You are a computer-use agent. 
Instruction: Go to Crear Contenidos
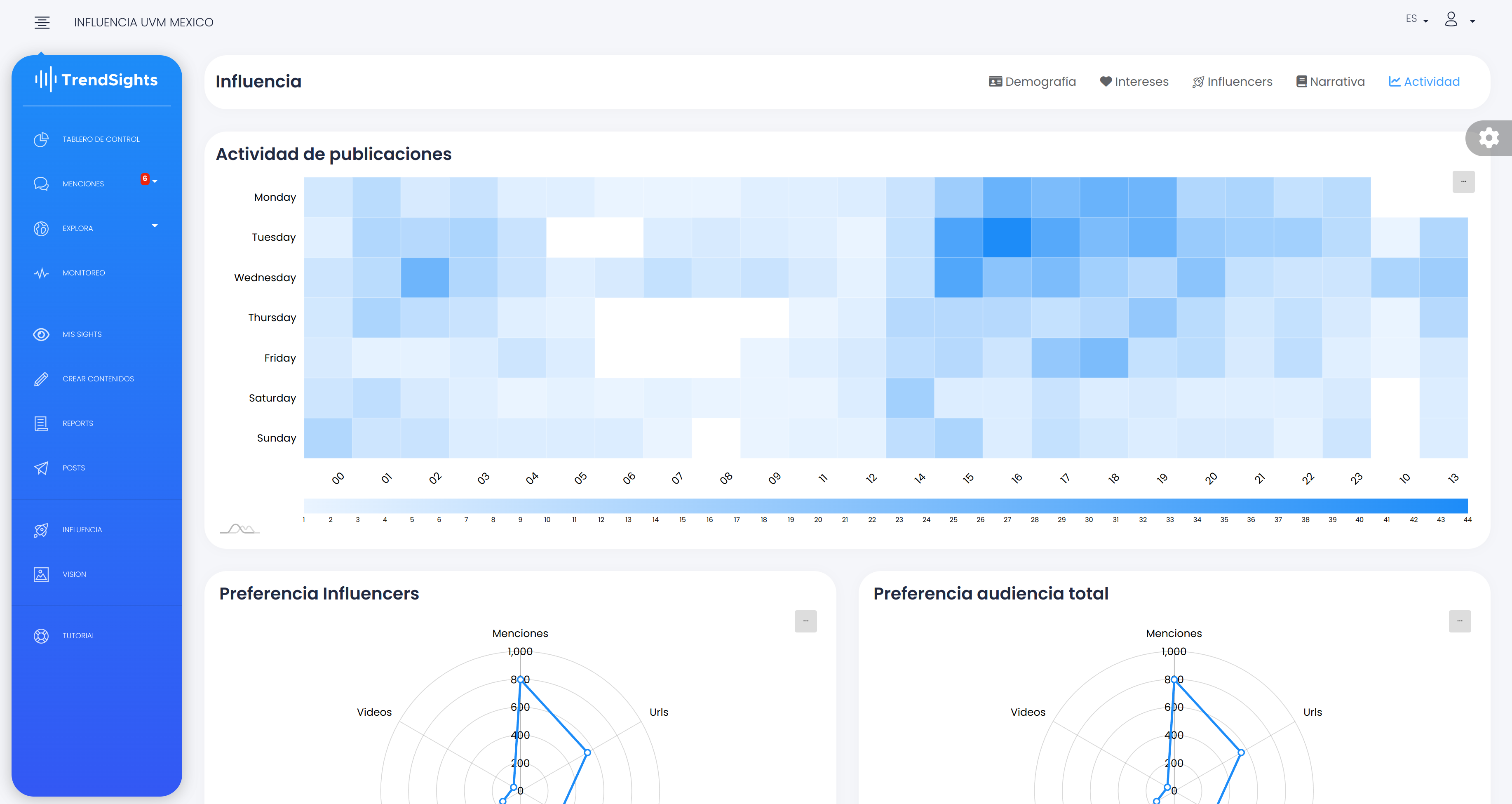click(98, 379)
